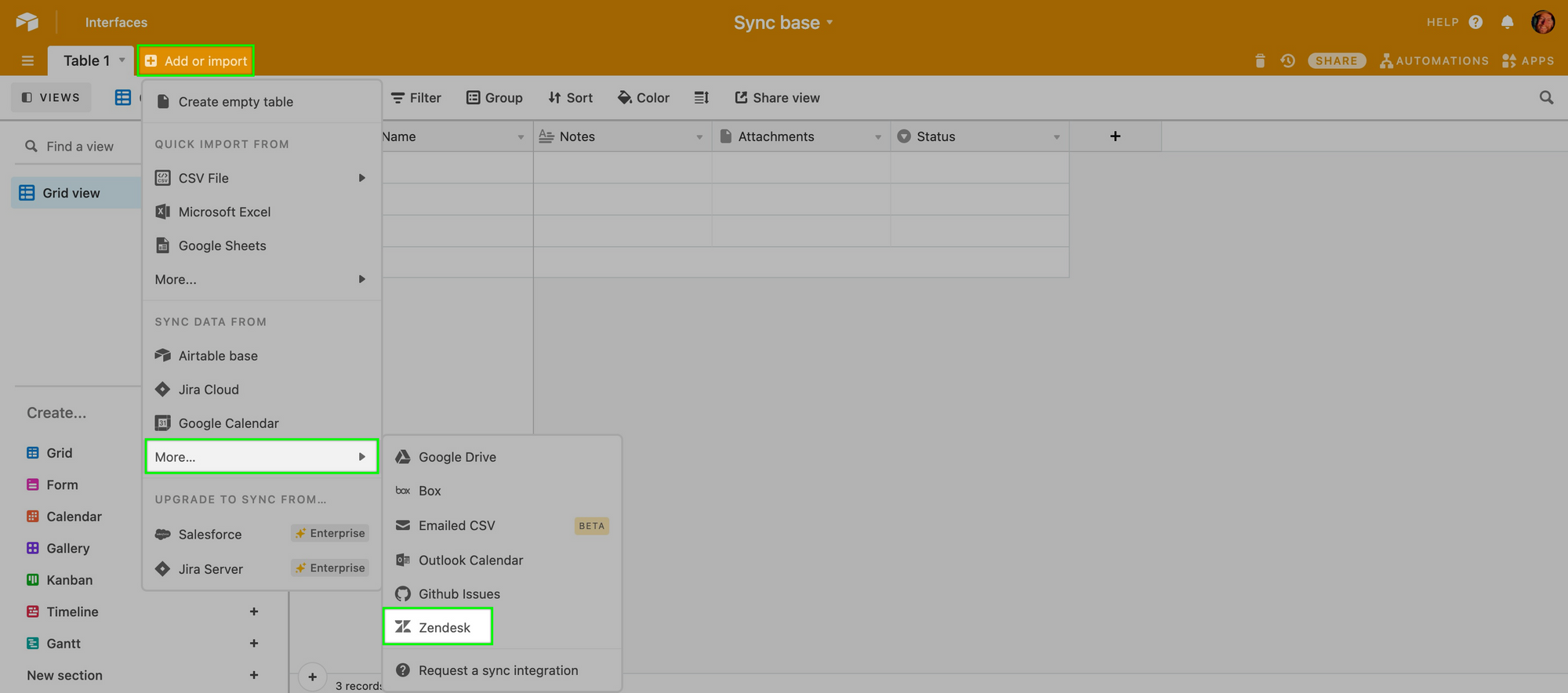Open the user profile avatar
Image resolution: width=1568 pixels, height=693 pixels.
point(1542,22)
